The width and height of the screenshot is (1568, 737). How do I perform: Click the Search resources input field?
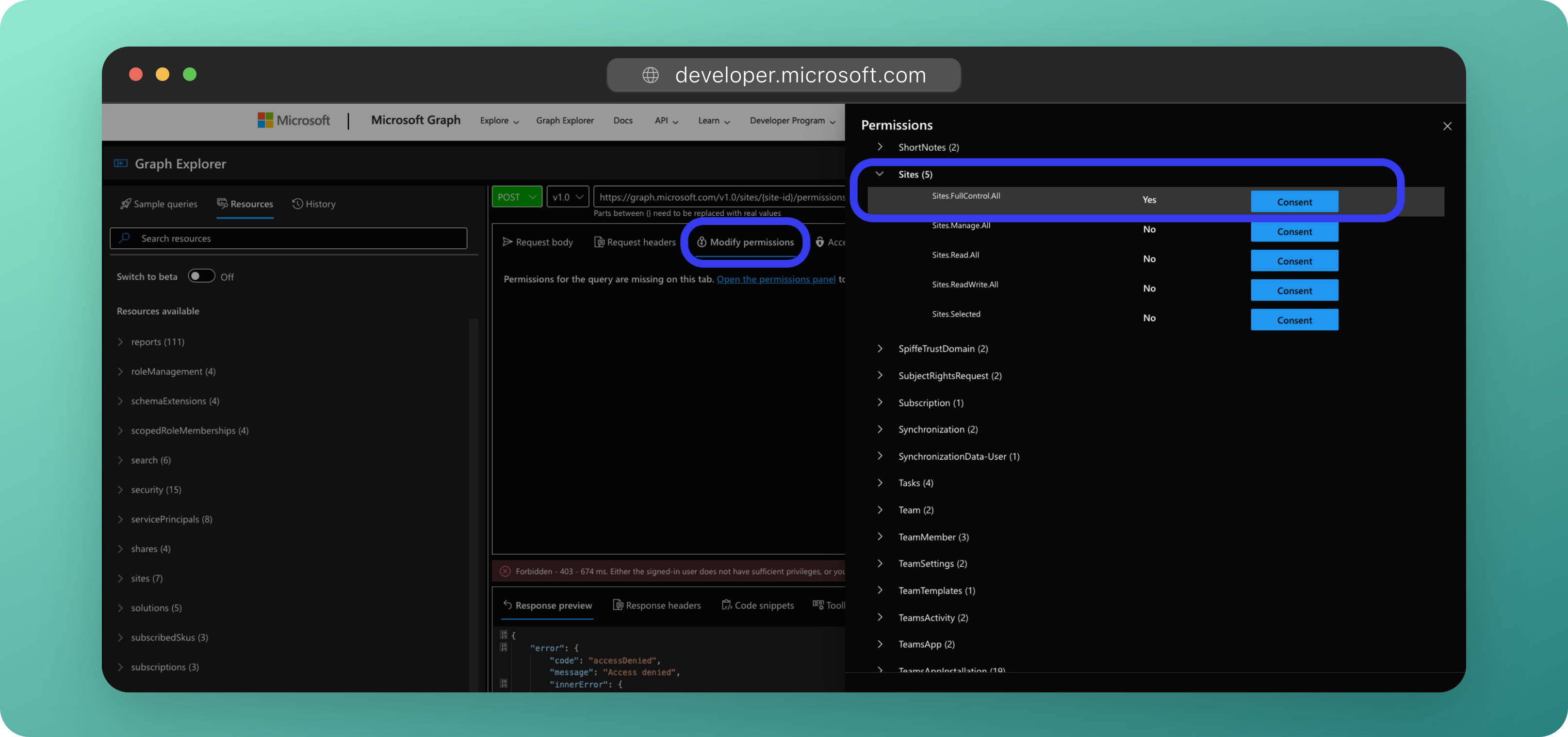(298, 238)
